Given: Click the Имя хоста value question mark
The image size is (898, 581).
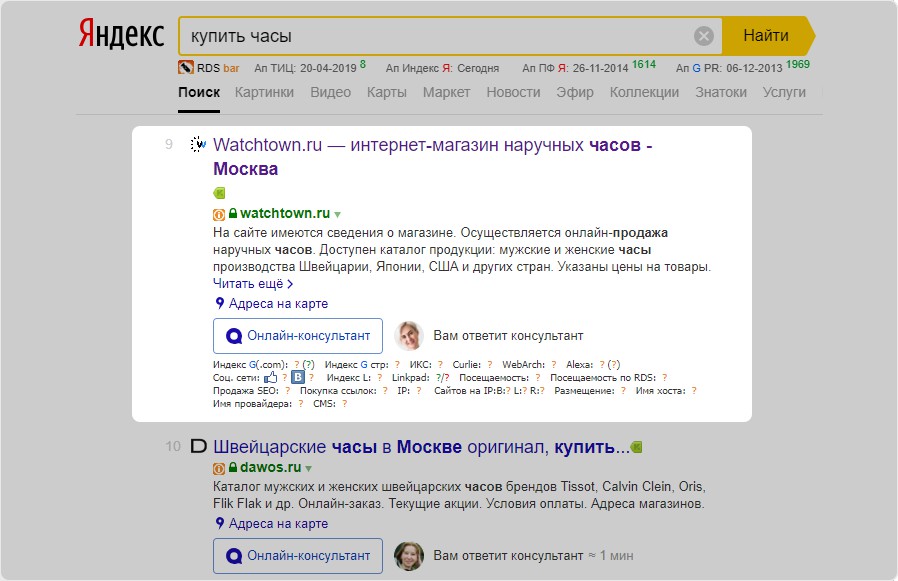Looking at the screenshot, I should [x=694, y=391].
